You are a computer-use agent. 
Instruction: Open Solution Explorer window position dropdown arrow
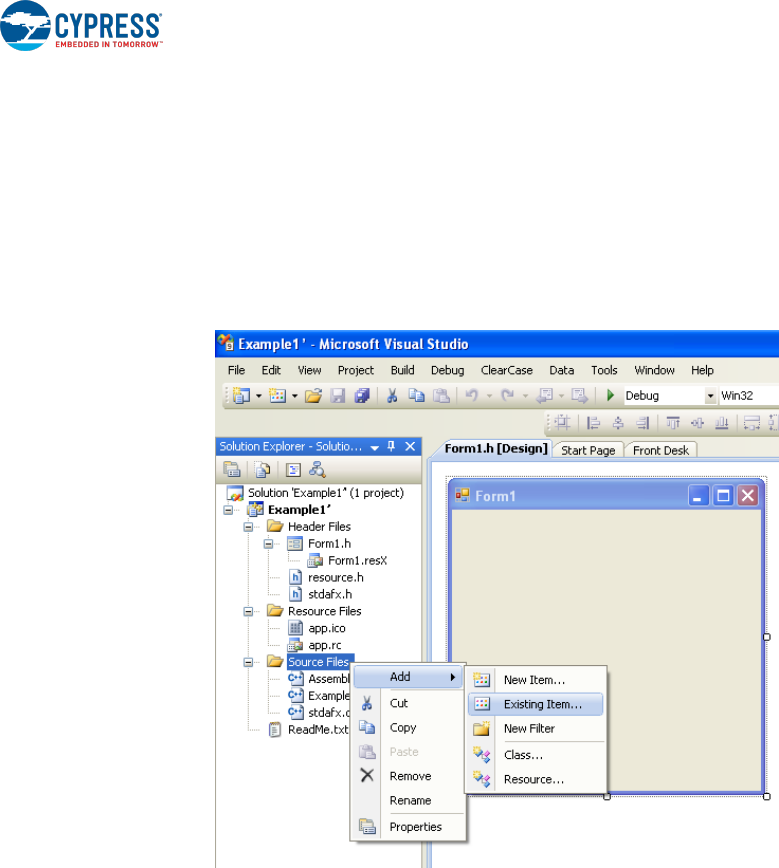(x=375, y=447)
